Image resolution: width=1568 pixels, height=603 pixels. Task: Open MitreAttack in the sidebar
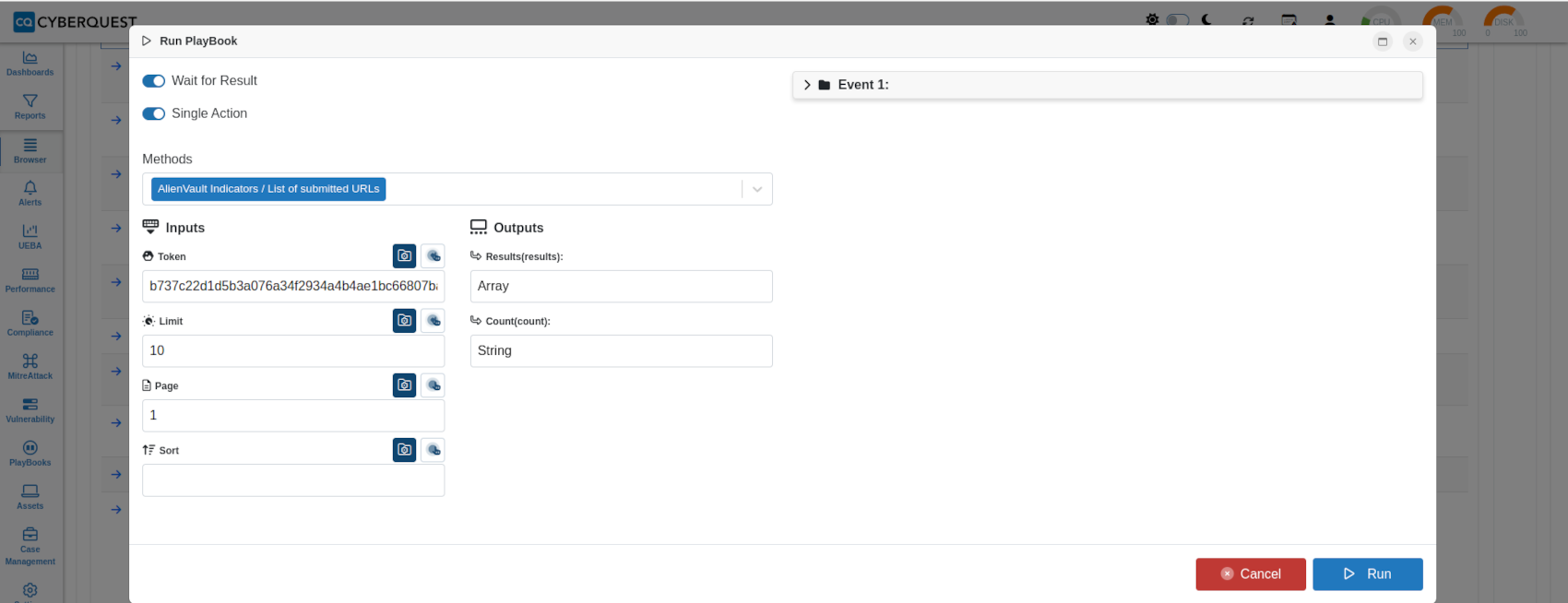tap(30, 366)
